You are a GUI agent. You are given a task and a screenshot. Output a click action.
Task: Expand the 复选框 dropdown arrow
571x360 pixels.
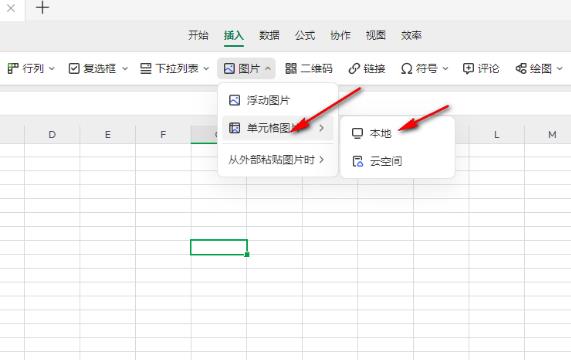pyautogui.click(x=125, y=68)
